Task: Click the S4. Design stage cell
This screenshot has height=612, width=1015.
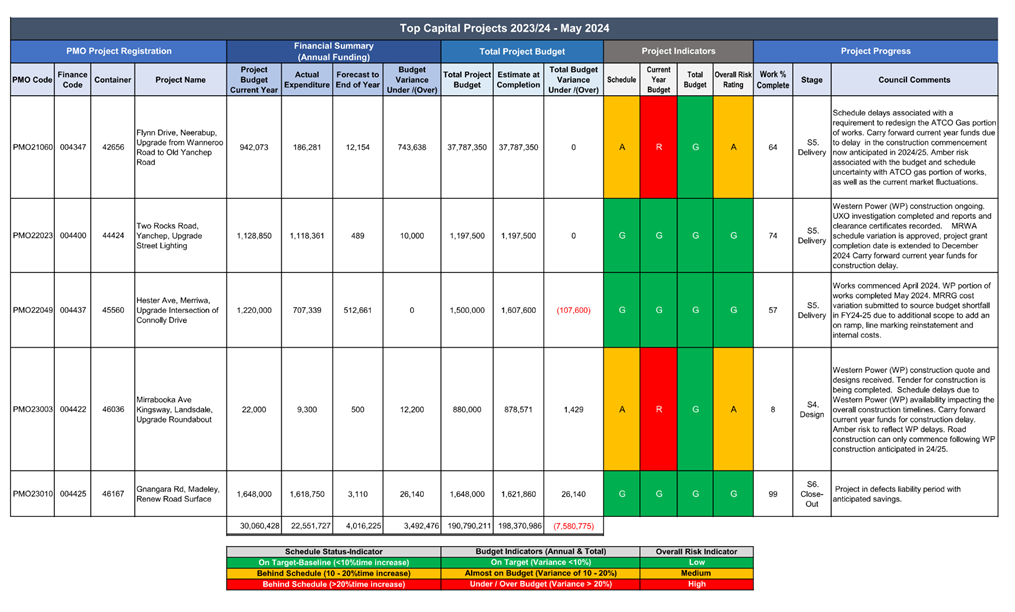Action: click(x=811, y=409)
